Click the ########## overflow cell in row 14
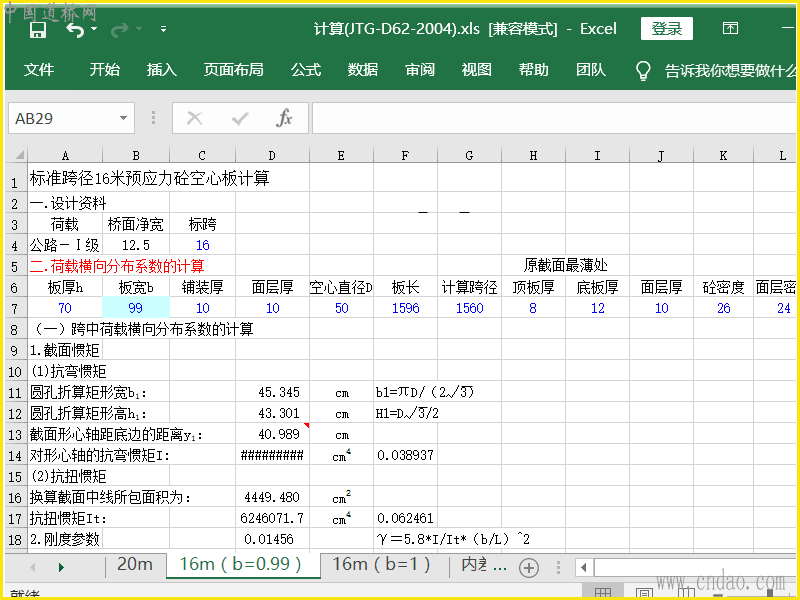800x600 pixels. click(x=272, y=455)
